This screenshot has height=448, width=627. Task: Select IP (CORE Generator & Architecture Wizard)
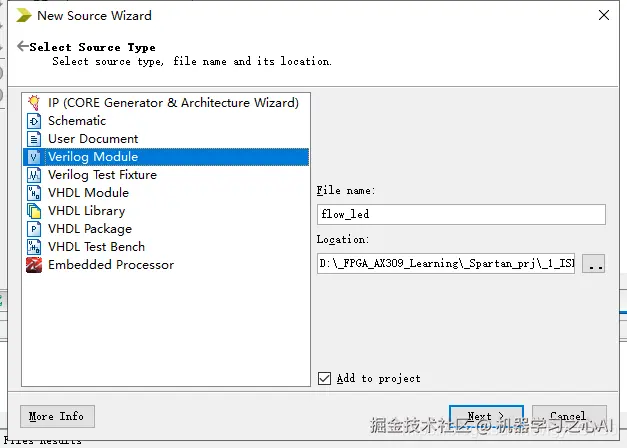pyautogui.click(x=166, y=103)
